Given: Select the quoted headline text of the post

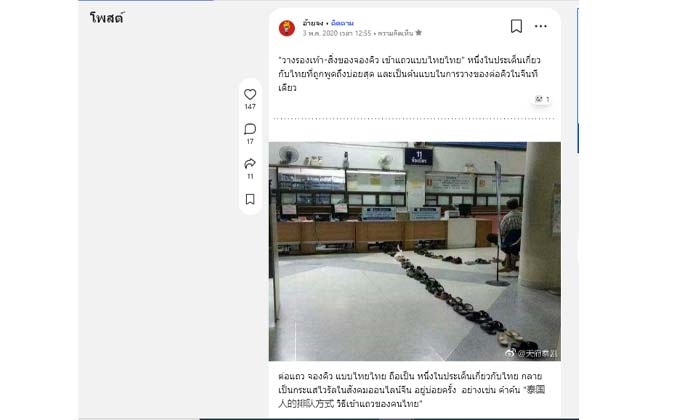Looking at the screenshot, I should [372, 60].
